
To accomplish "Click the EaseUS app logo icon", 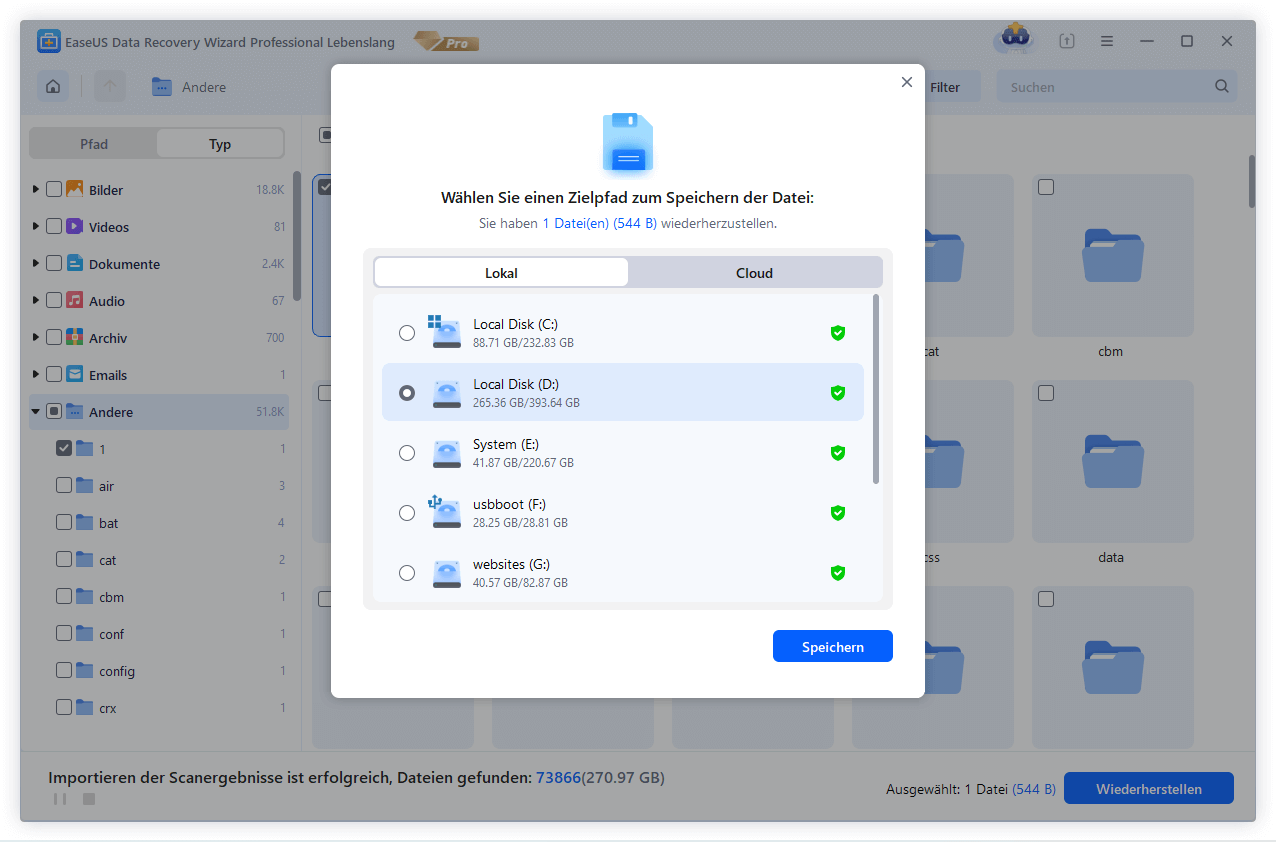I will pos(50,42).
